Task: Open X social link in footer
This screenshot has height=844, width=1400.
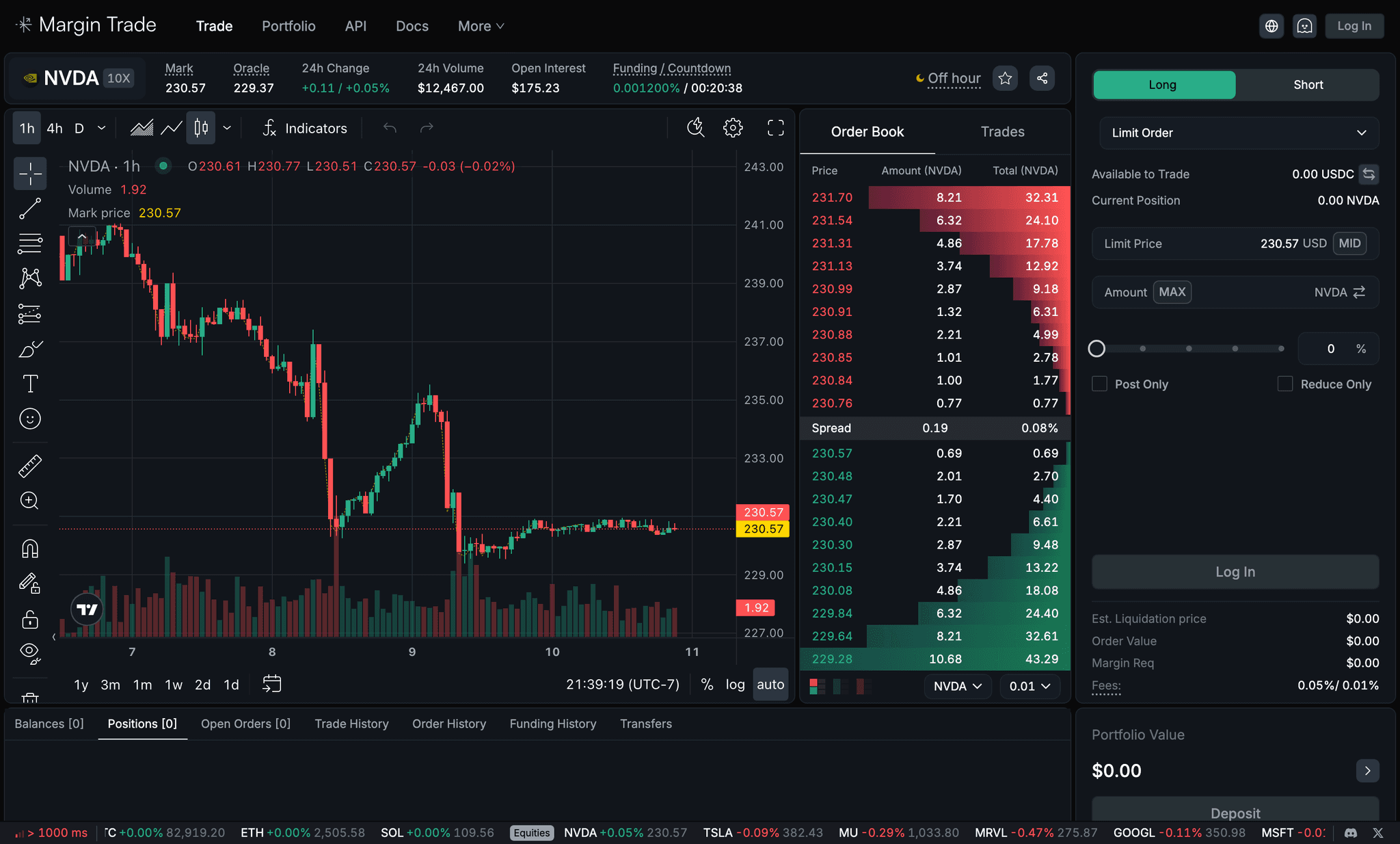Action: (1378, 833)
